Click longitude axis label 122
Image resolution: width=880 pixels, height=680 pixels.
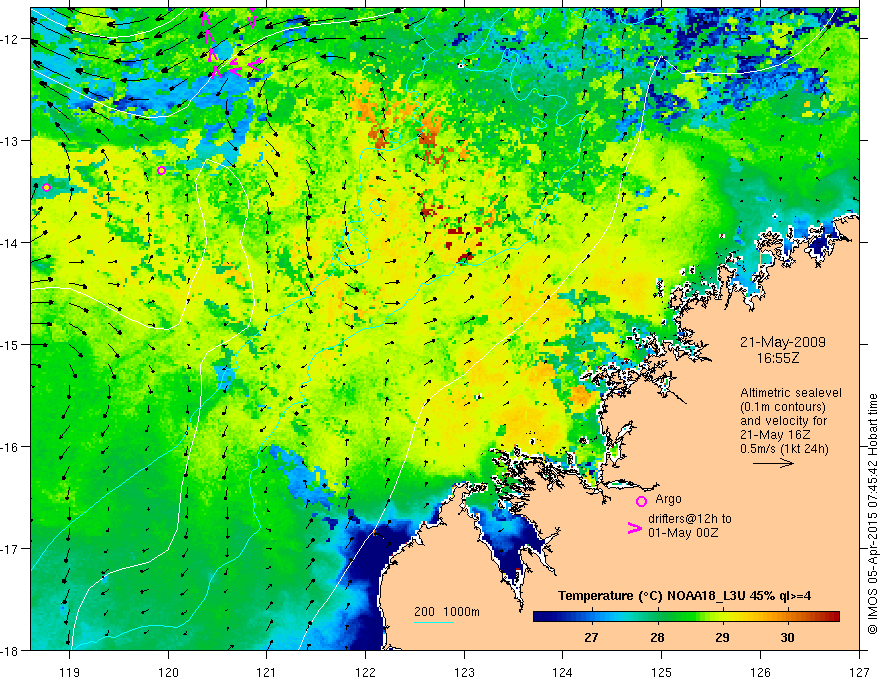pyautogui.click(x=365, y=672)
